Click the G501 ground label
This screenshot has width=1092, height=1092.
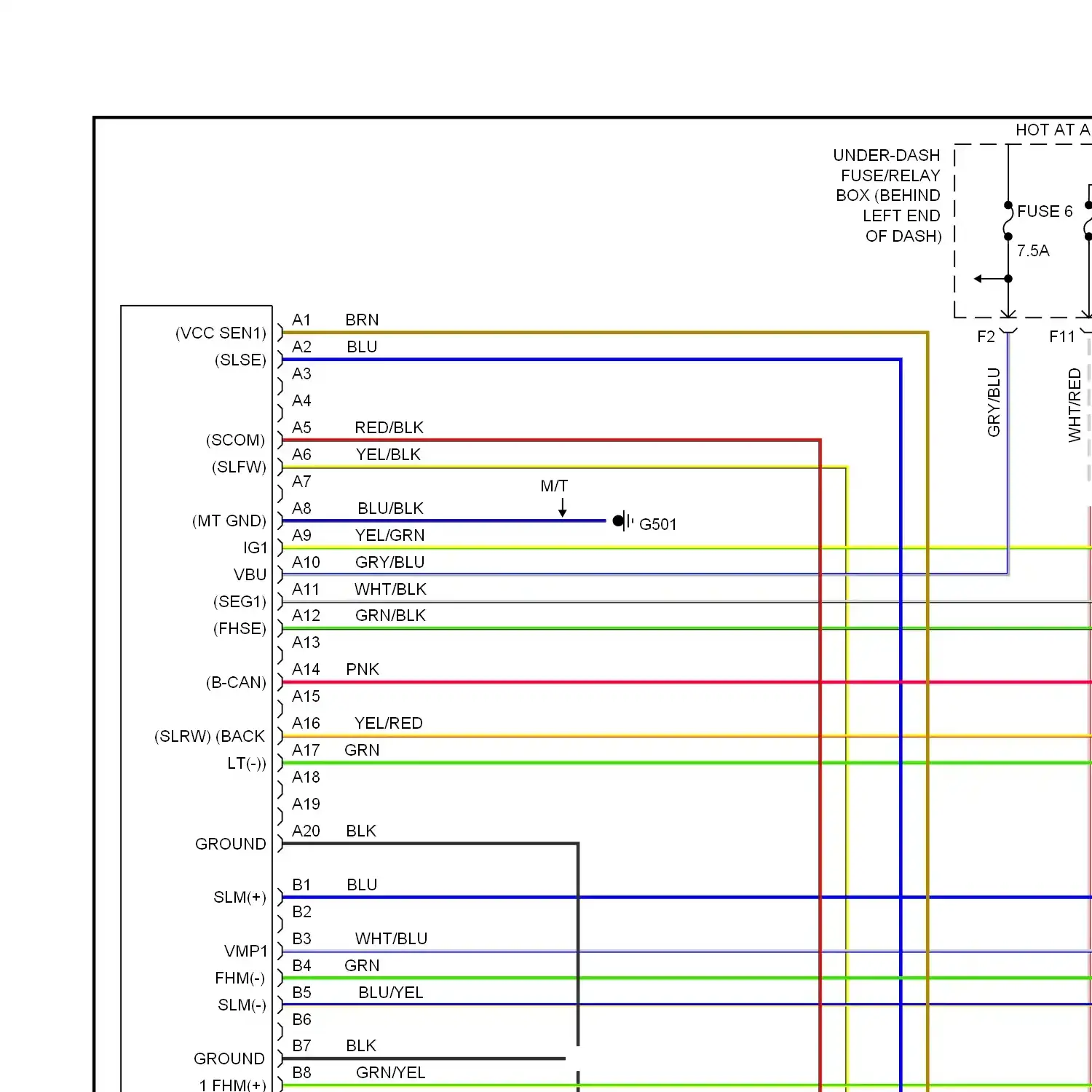click(x=658, y=525)
